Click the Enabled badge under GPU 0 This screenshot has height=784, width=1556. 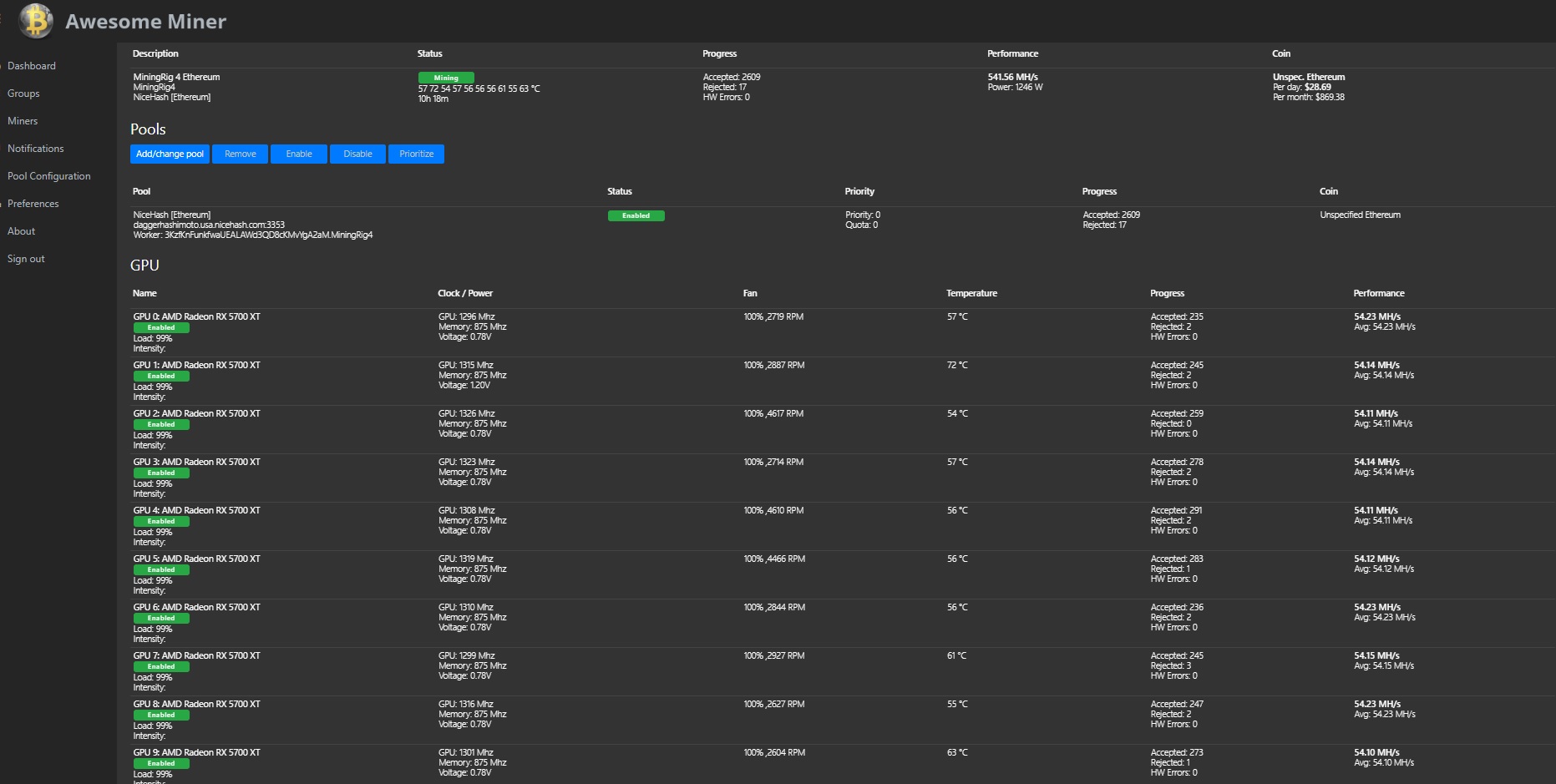coord(161,327)
